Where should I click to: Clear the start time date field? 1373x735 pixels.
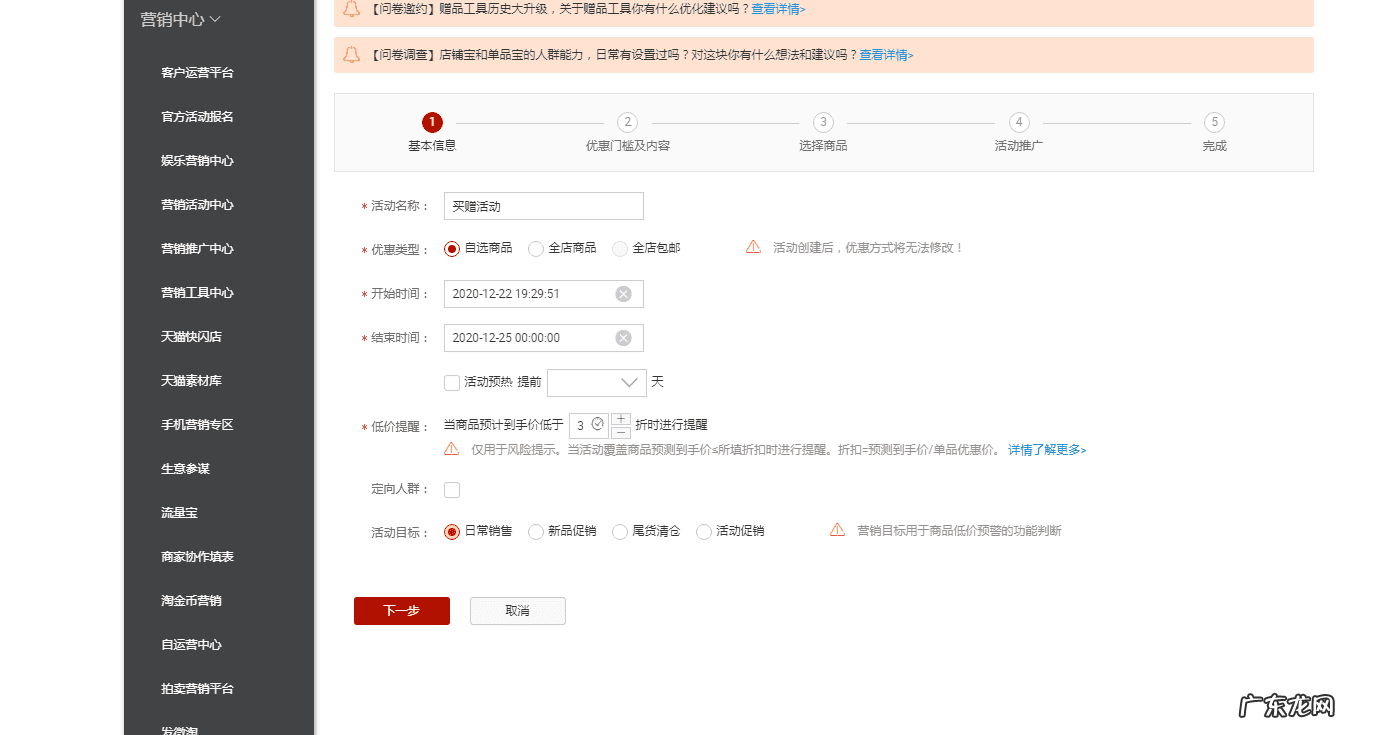point(624,293)
